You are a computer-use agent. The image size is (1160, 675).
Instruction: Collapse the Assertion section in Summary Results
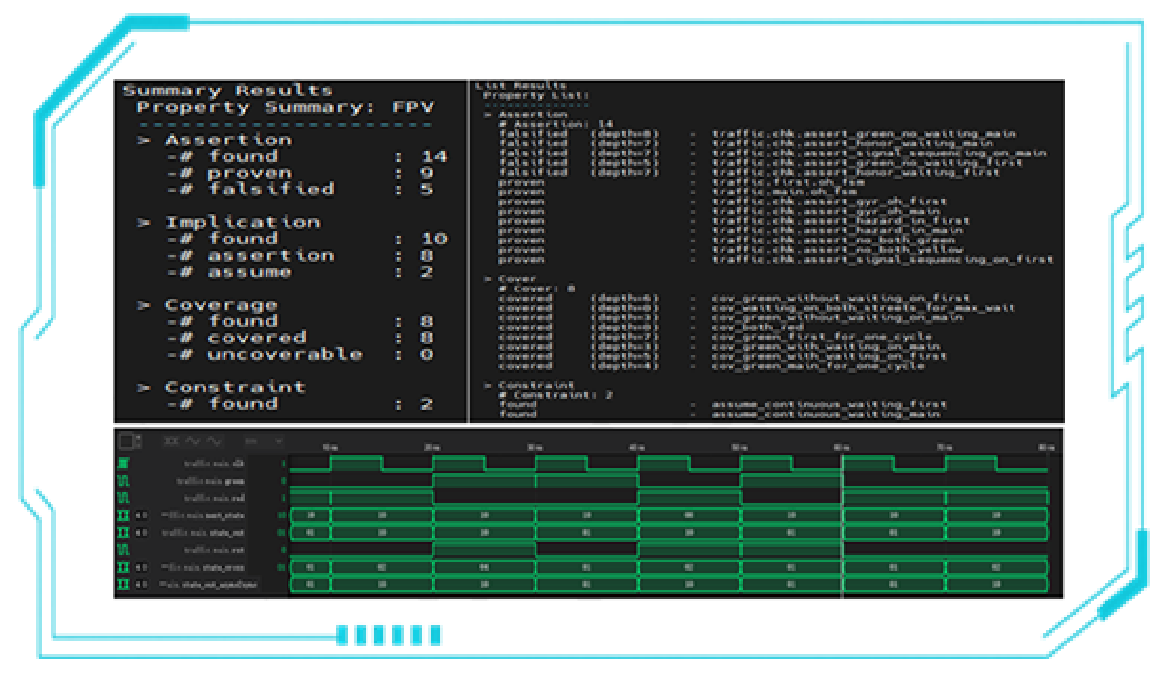(x=144, y=140)
